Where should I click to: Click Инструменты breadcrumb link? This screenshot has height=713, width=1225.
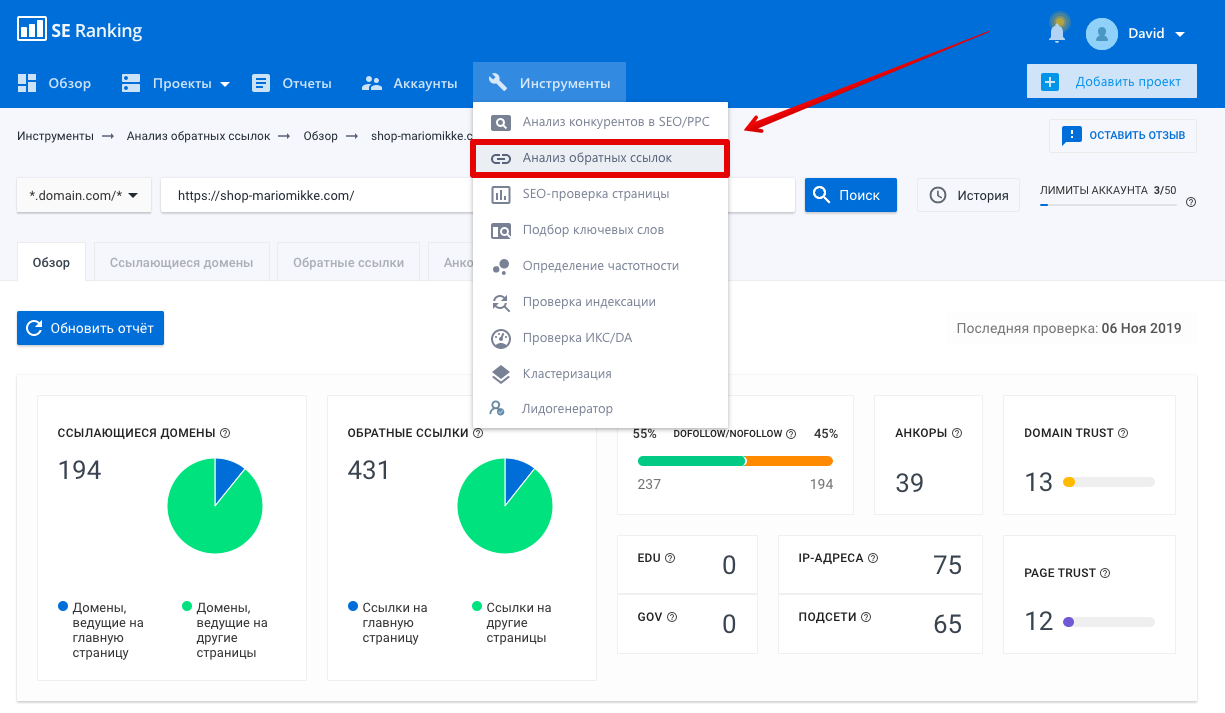55,135
